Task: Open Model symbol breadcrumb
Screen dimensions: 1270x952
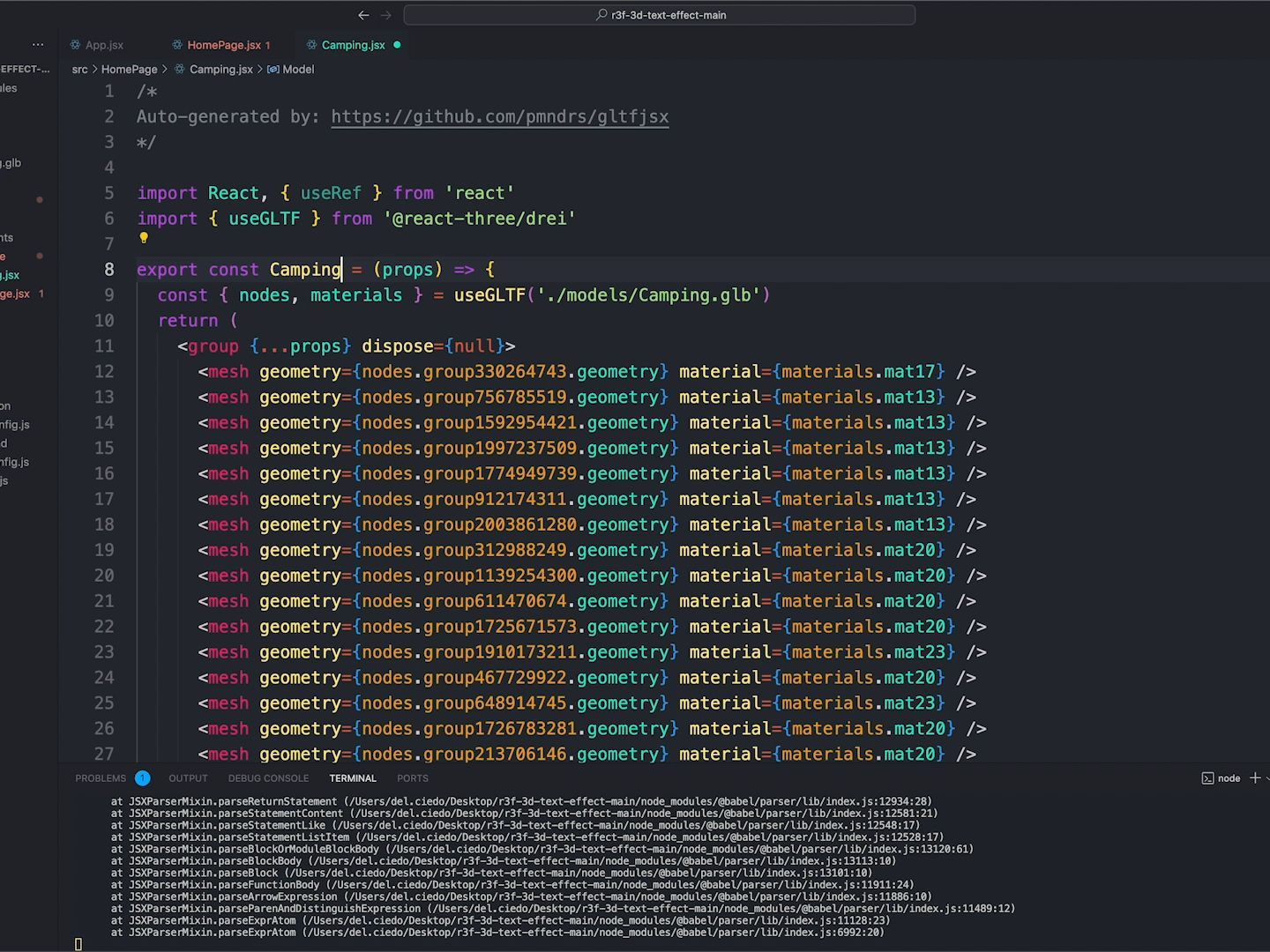Action: [298, 69]
